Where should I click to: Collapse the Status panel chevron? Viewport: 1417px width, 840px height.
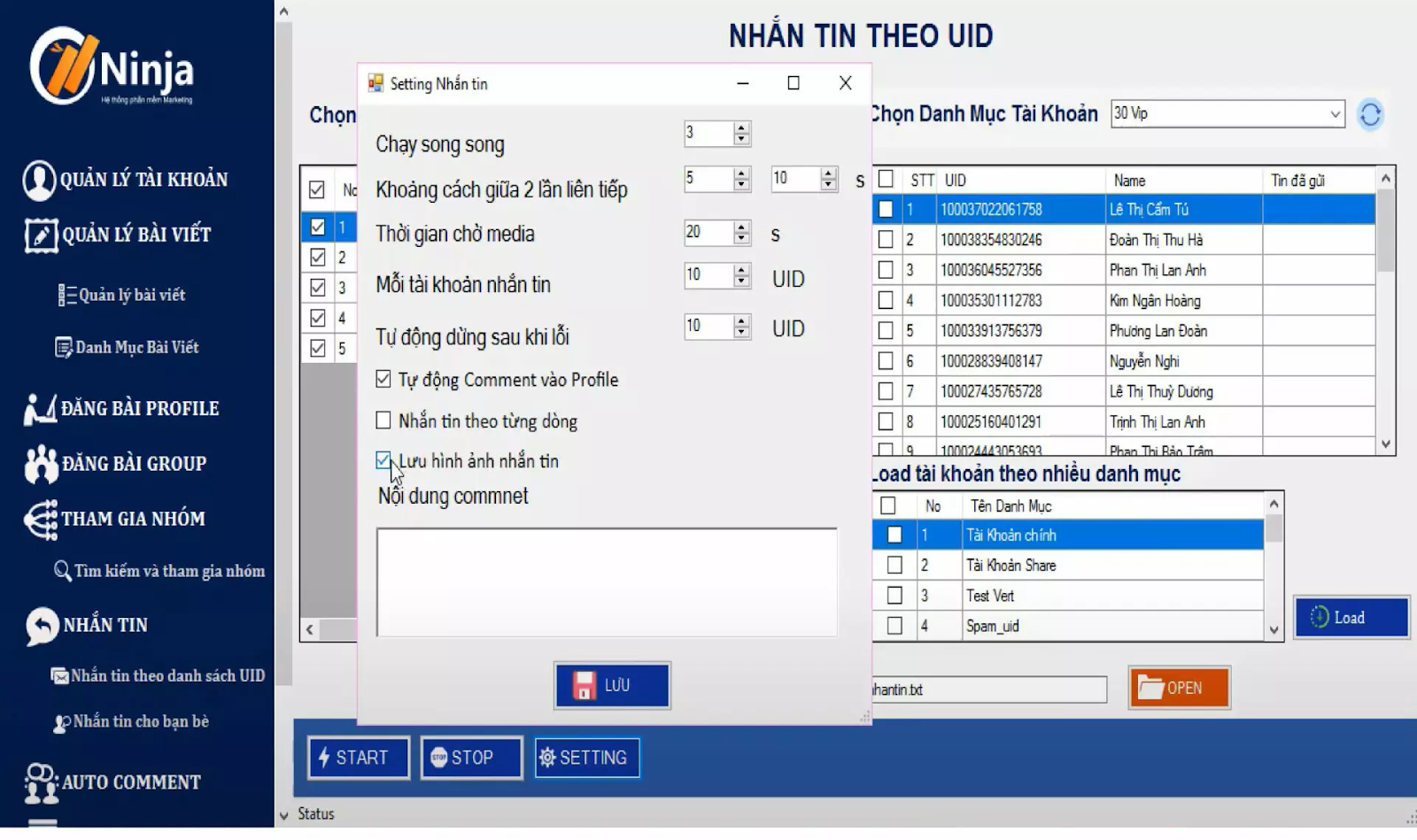click(x=283, y=815)
